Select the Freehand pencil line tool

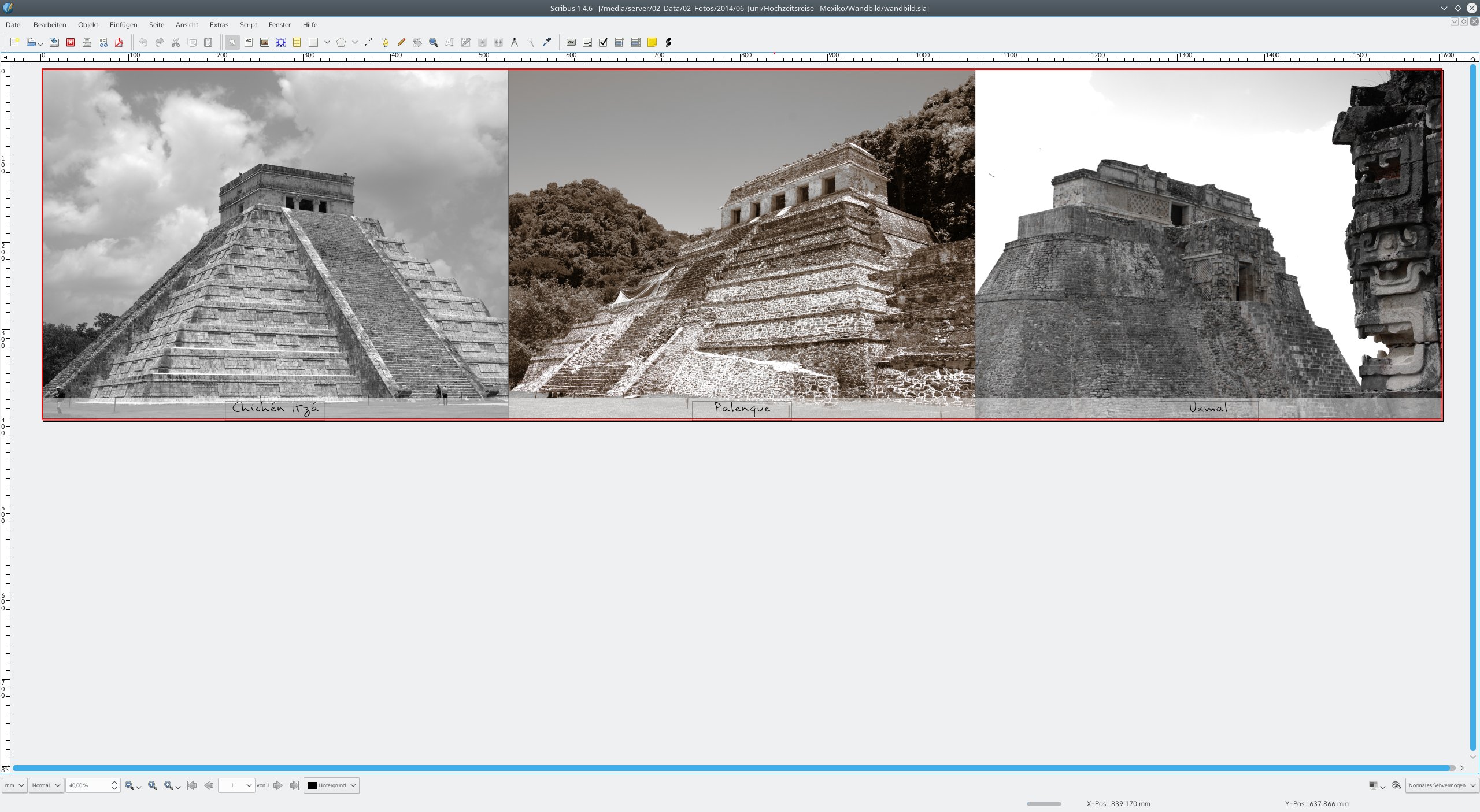pyautogui.click(x=401, y=42)
